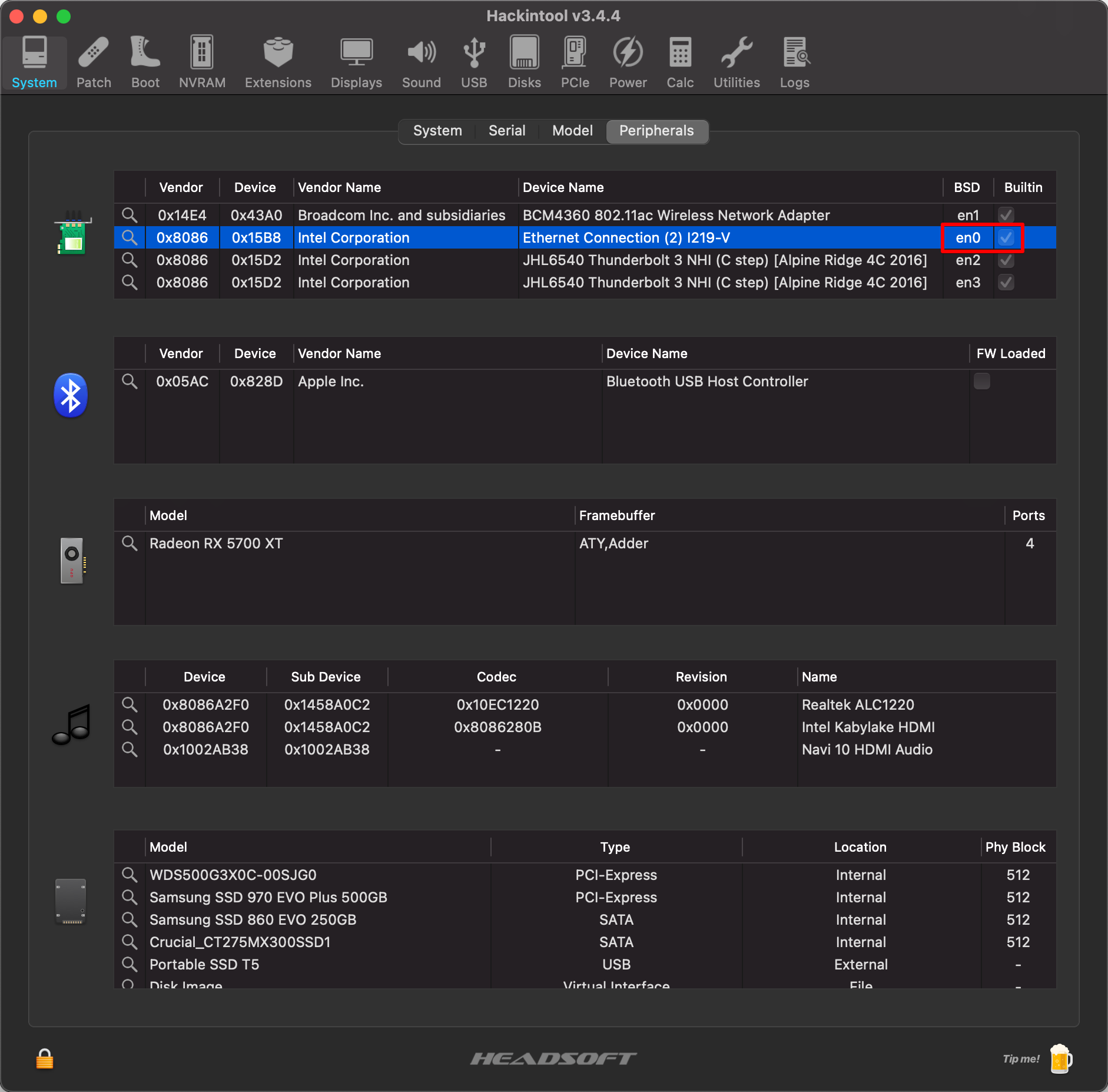Switch to the Model tab
1108x1092 pixels.
tap(572, 131)
